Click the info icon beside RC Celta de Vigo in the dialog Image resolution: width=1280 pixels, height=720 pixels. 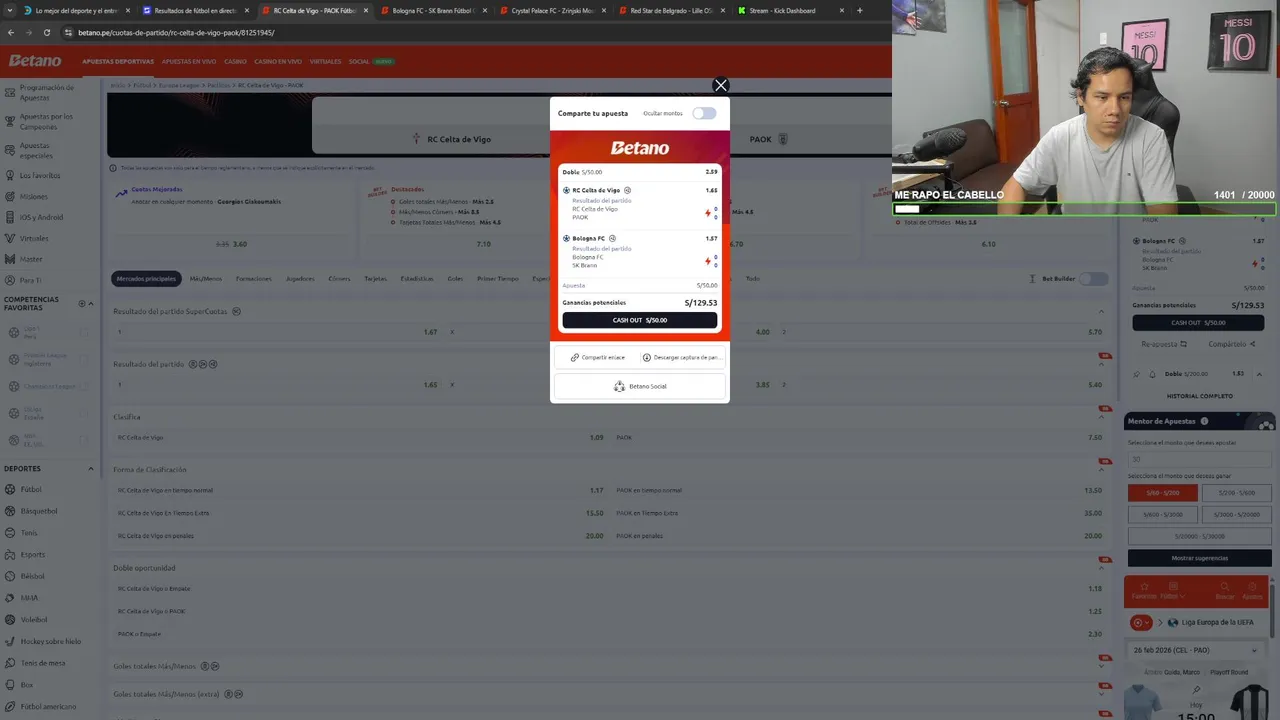click(x=627, y=190)
